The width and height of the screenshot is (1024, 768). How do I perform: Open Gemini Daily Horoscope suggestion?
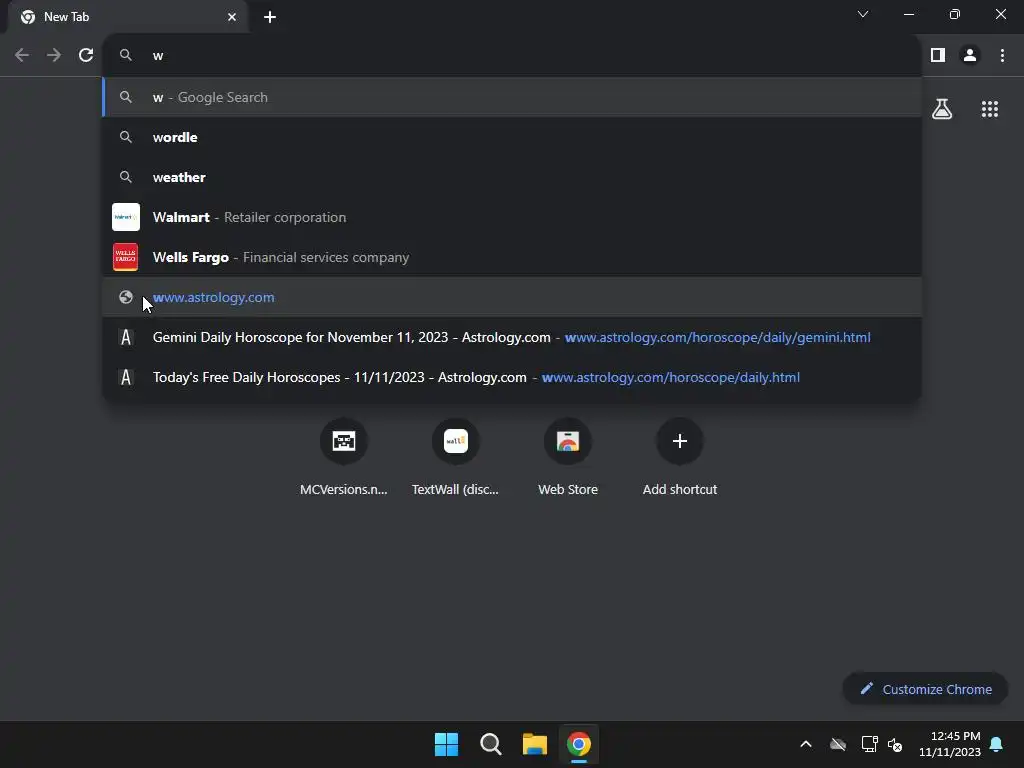[x=512, y=337]
